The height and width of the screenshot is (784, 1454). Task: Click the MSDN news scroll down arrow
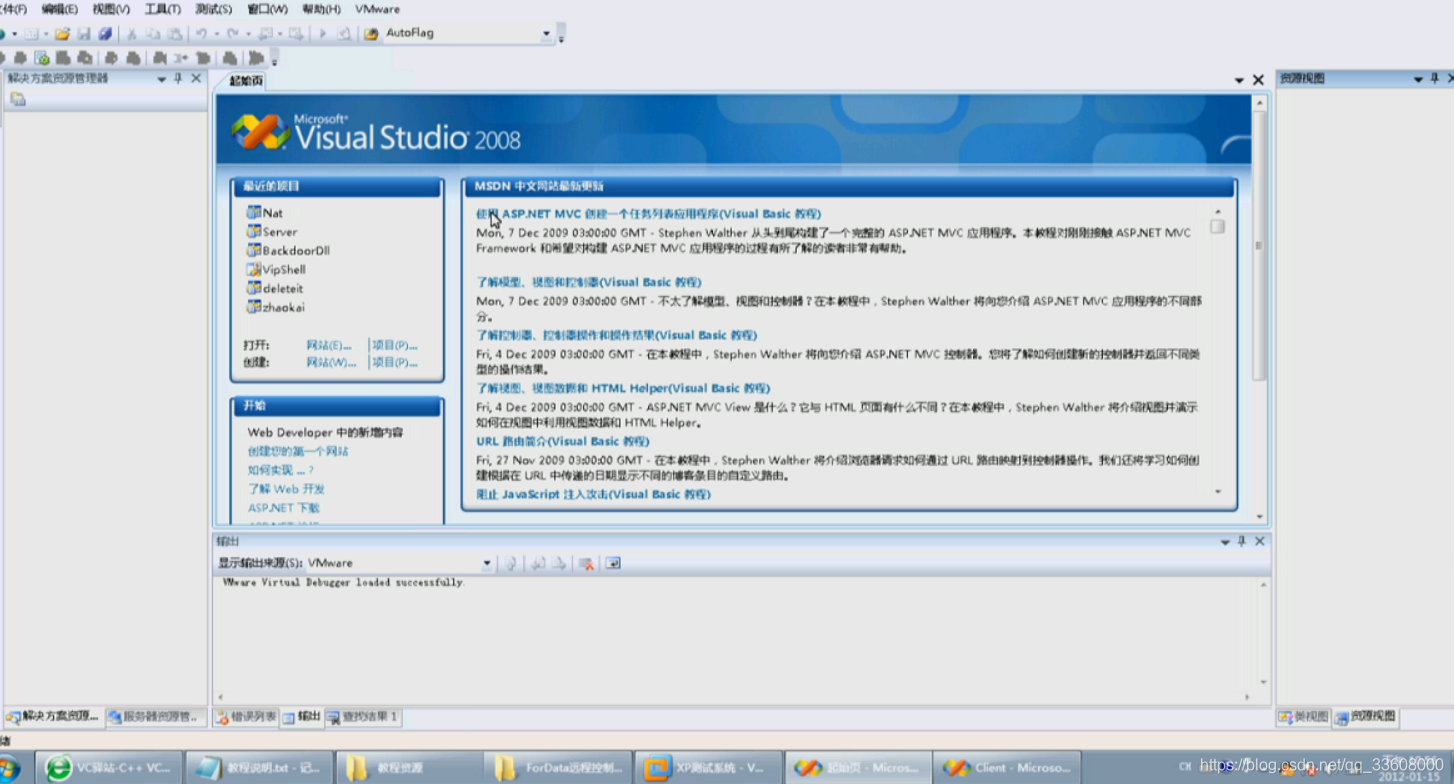(1217, 492)
